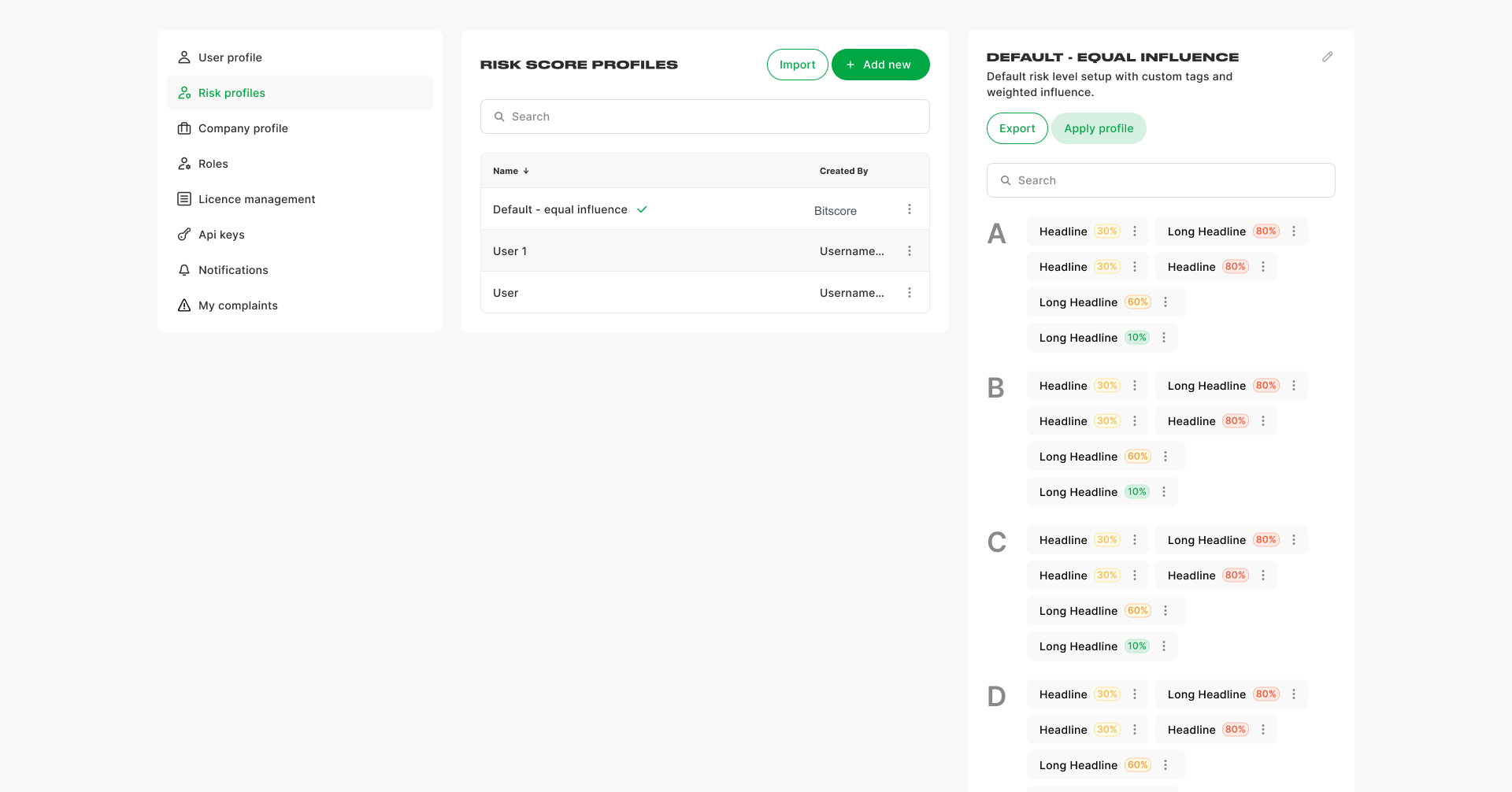
Task: Open menu for Headline 80% tag in section B
Action: coord(1263,421)
